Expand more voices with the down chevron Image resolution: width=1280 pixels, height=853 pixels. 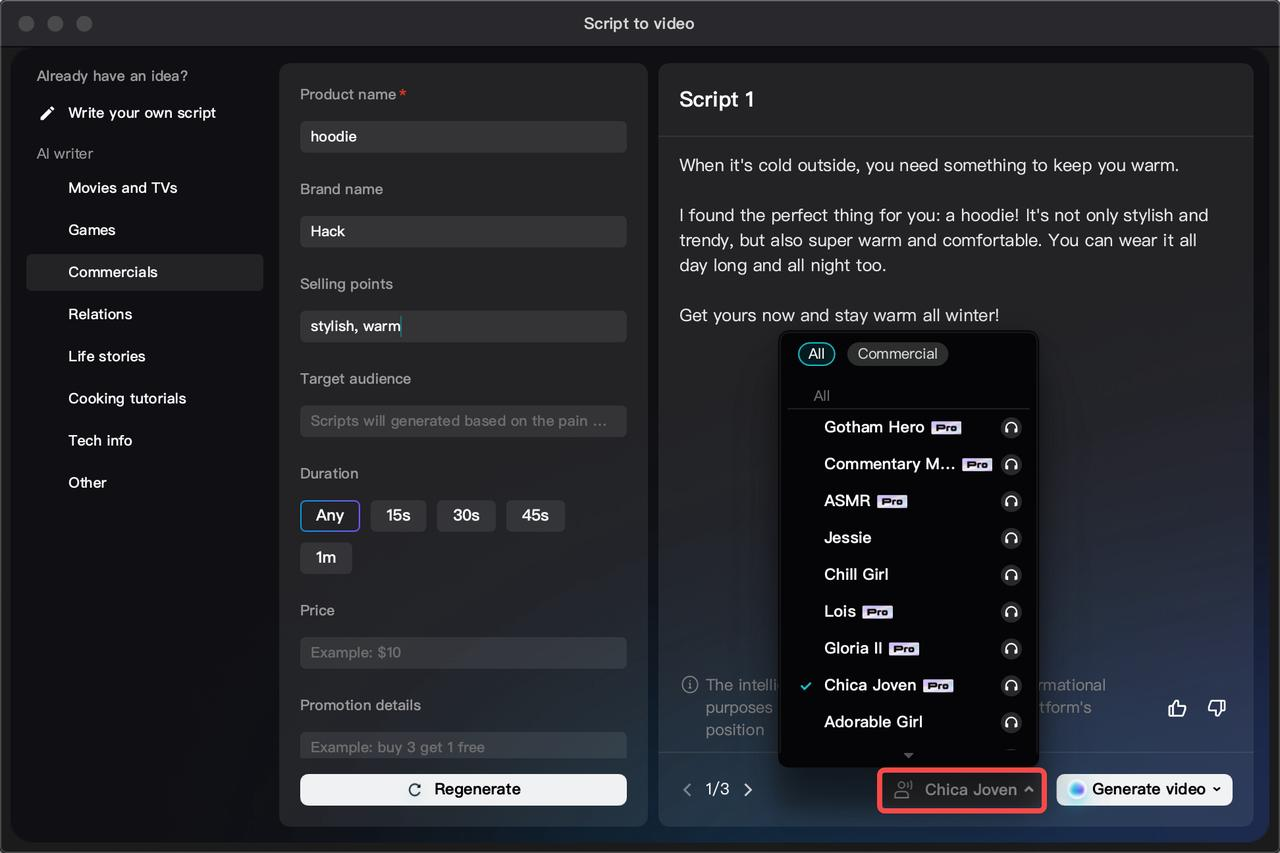pyautogui.click(x=908, y=756)
